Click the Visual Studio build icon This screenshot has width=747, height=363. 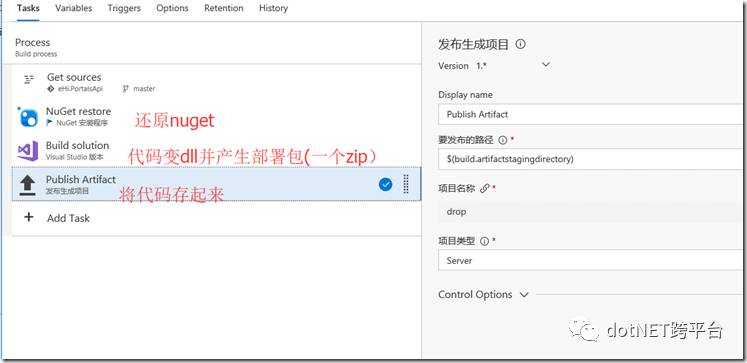(x=28, y=151)
